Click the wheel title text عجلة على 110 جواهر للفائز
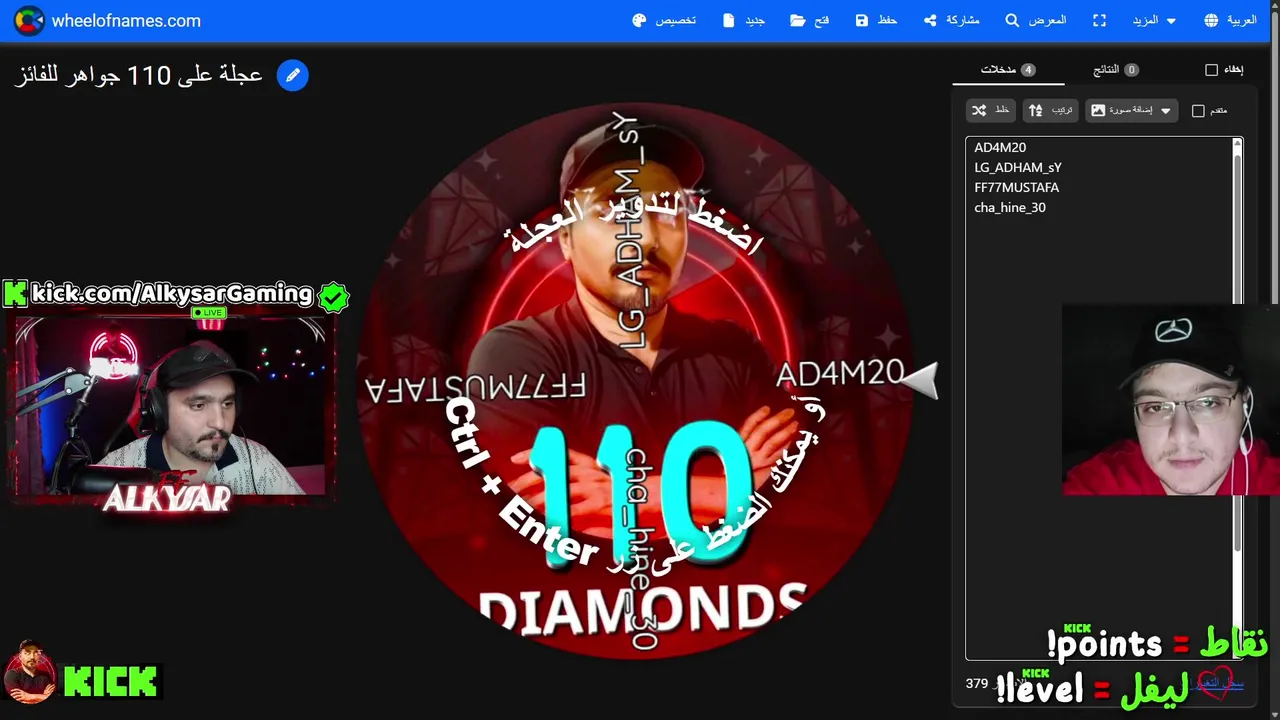Viewport: 1280px width, 720px height. 138,75
